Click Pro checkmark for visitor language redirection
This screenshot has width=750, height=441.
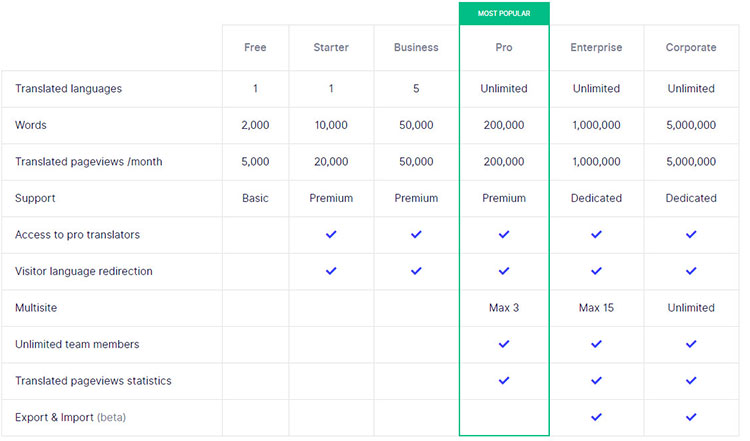(504, 271)
